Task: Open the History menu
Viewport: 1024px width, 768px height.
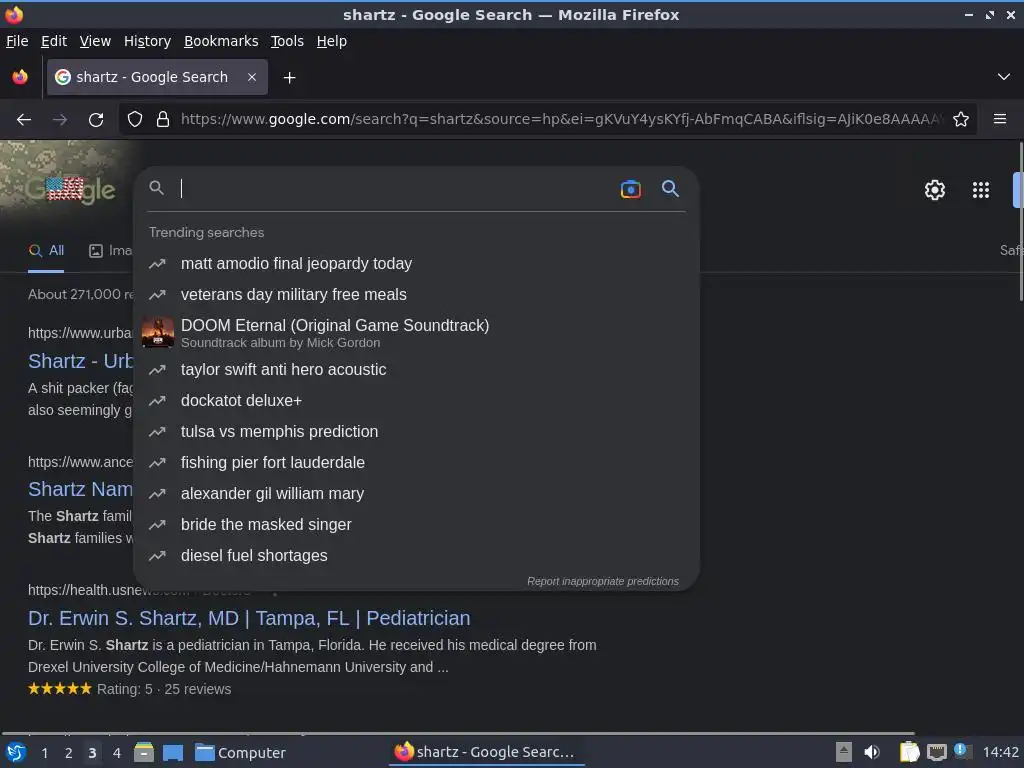Action: pyautogui.click(x=147, y=41)
